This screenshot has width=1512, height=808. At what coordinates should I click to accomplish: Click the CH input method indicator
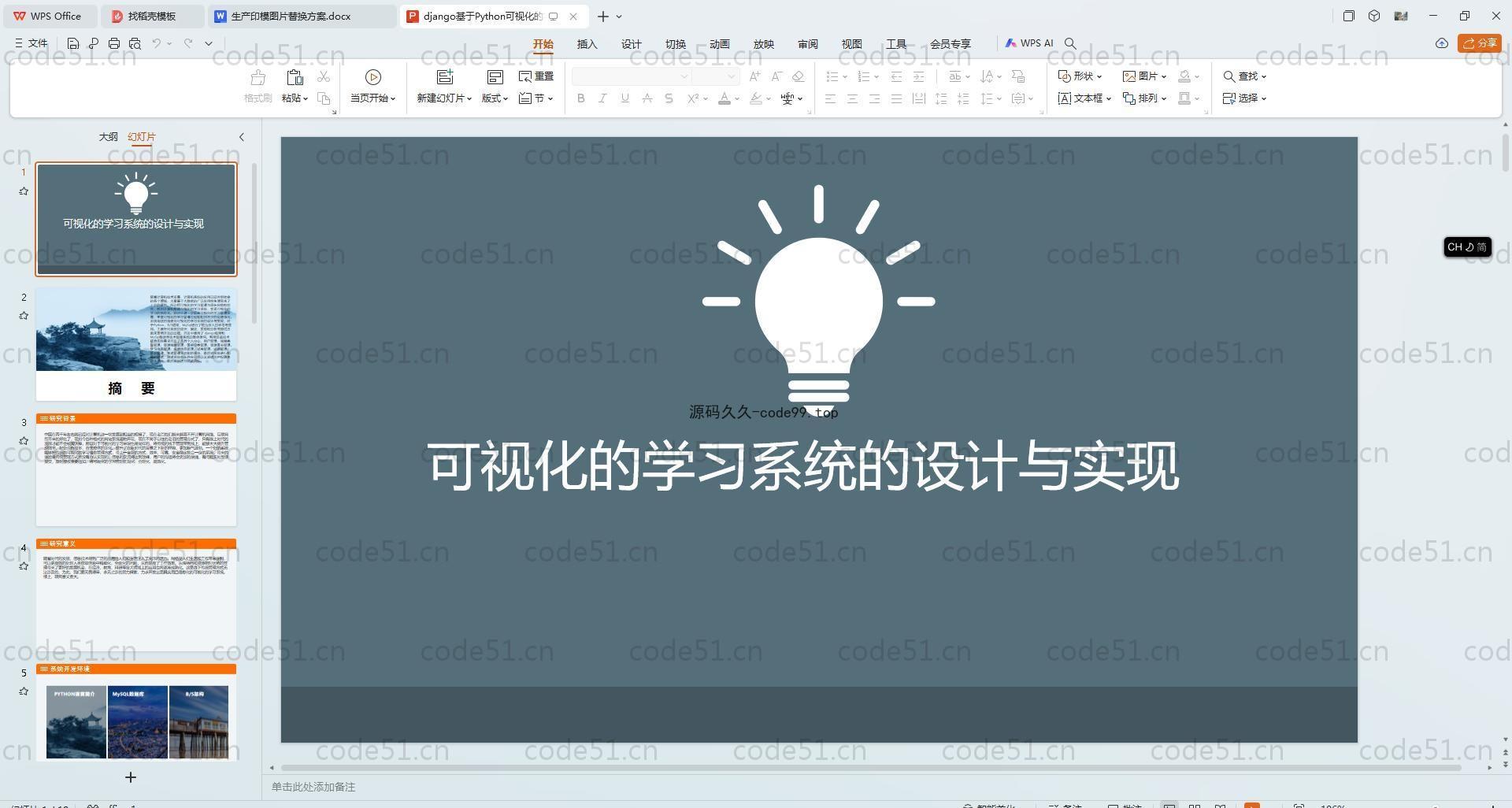tap(1467, 247)
